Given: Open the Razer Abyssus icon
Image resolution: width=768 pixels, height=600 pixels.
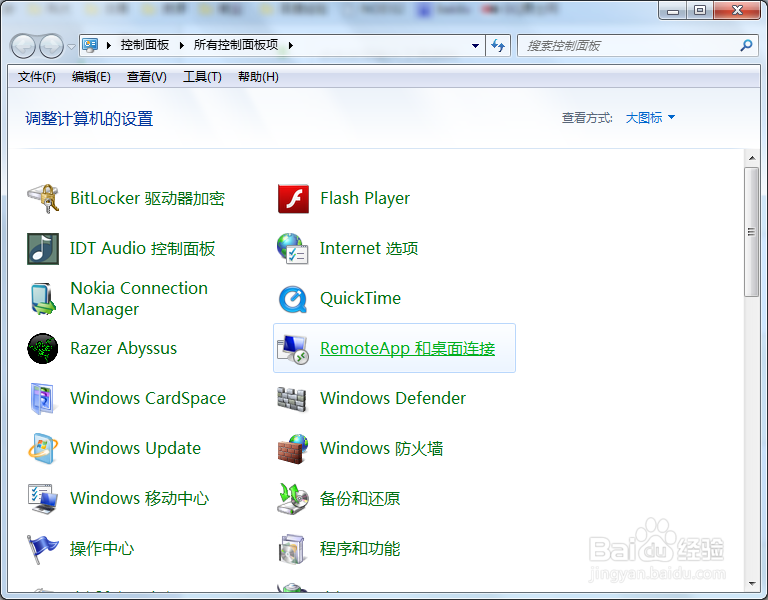Looking at the screenshot, I should pyautogui.click(x=43, y=349).
